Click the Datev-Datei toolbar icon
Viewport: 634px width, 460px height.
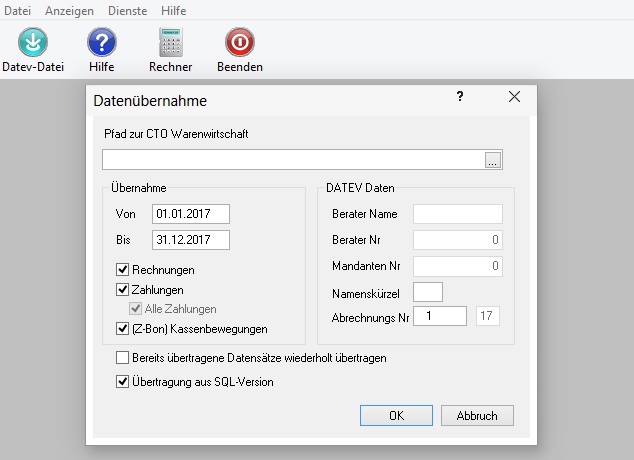33,43
